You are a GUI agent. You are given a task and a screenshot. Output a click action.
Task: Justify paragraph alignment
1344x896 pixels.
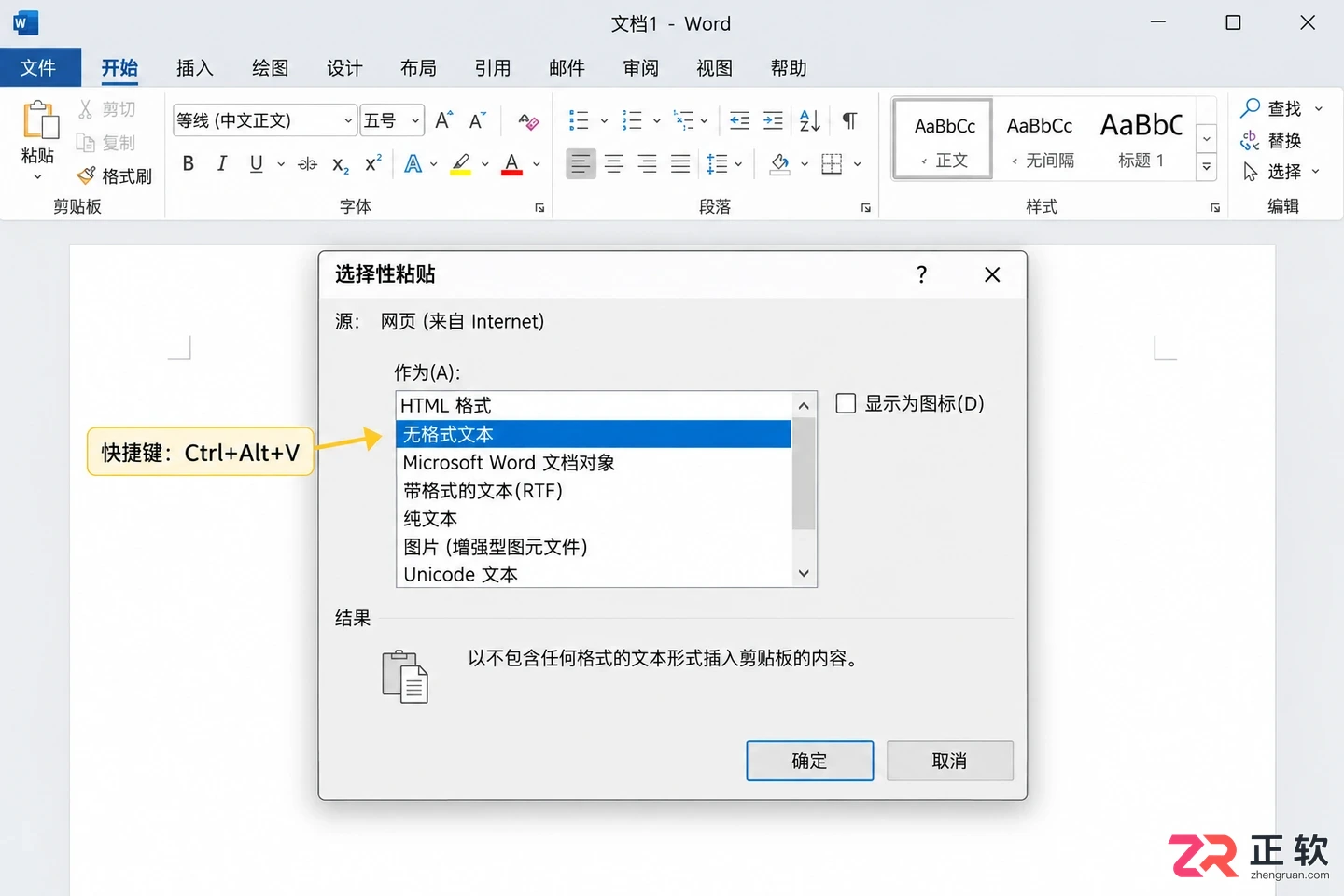point(680,164)
